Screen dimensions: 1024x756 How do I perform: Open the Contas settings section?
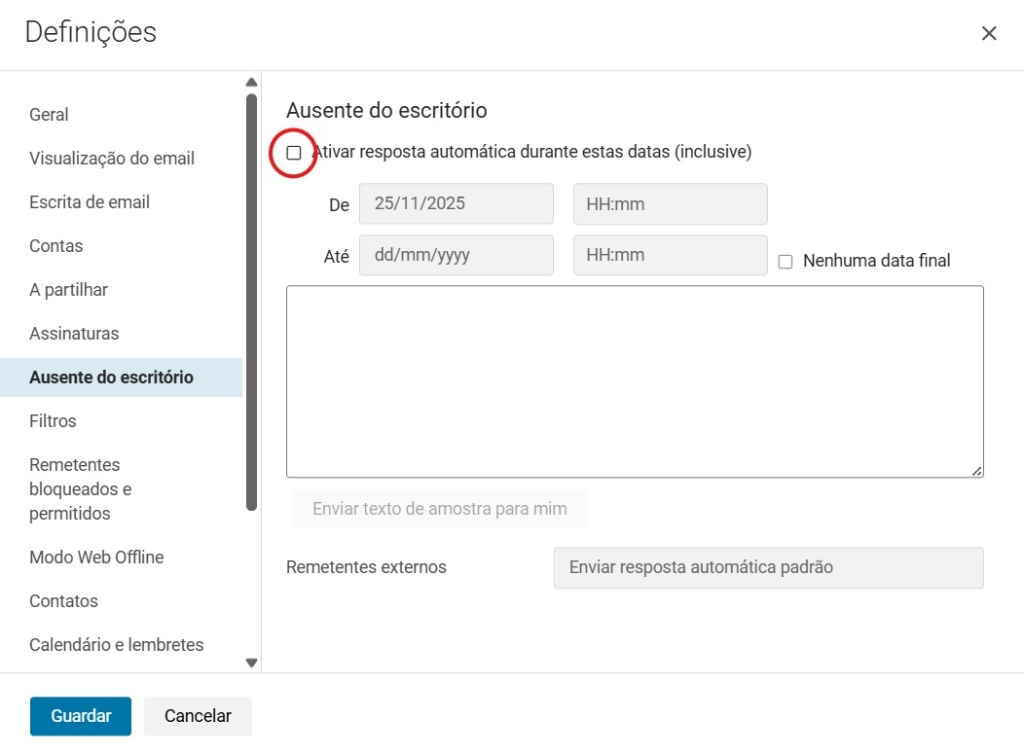(56, 246)
